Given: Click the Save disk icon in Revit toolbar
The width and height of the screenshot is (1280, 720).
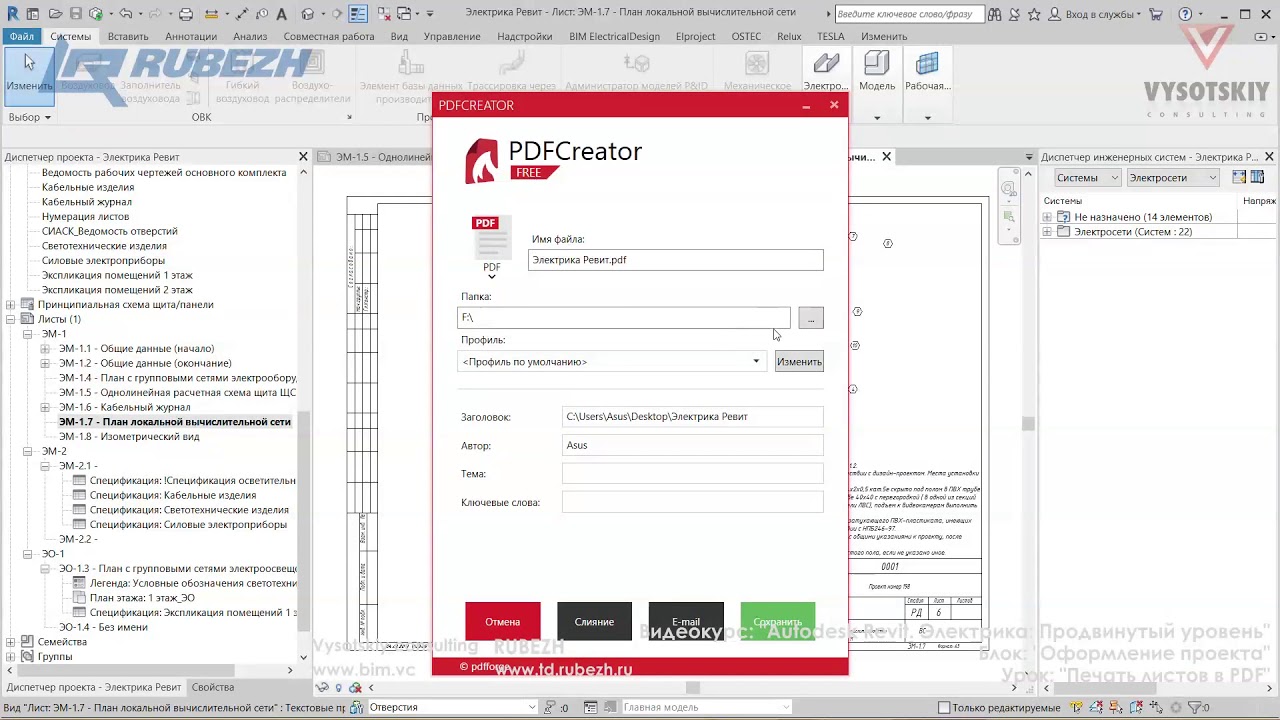Looking at the screenshot, I should click(76, 14).
